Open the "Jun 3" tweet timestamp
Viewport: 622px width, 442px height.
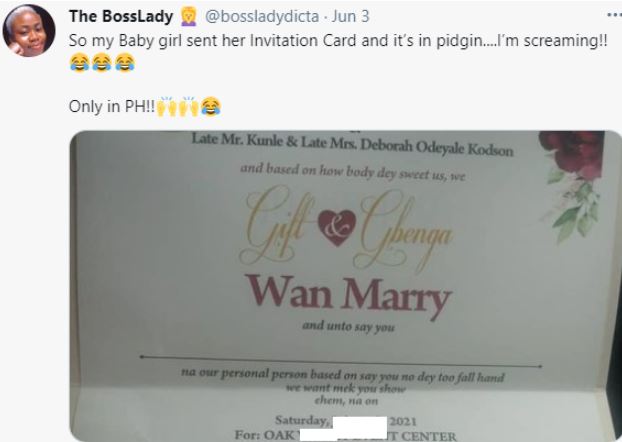350,17
